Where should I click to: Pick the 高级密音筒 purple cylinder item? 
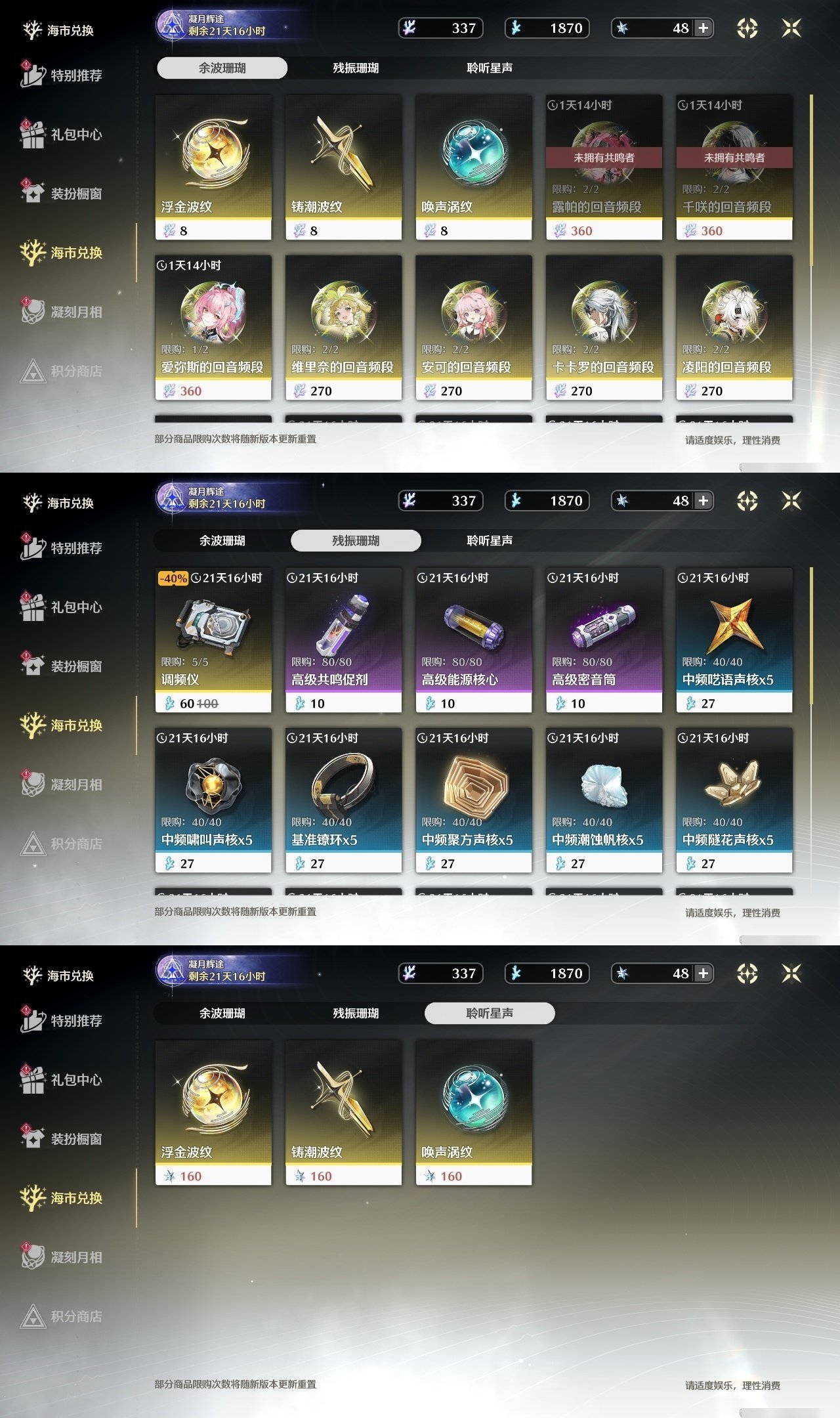click(604, 640)
